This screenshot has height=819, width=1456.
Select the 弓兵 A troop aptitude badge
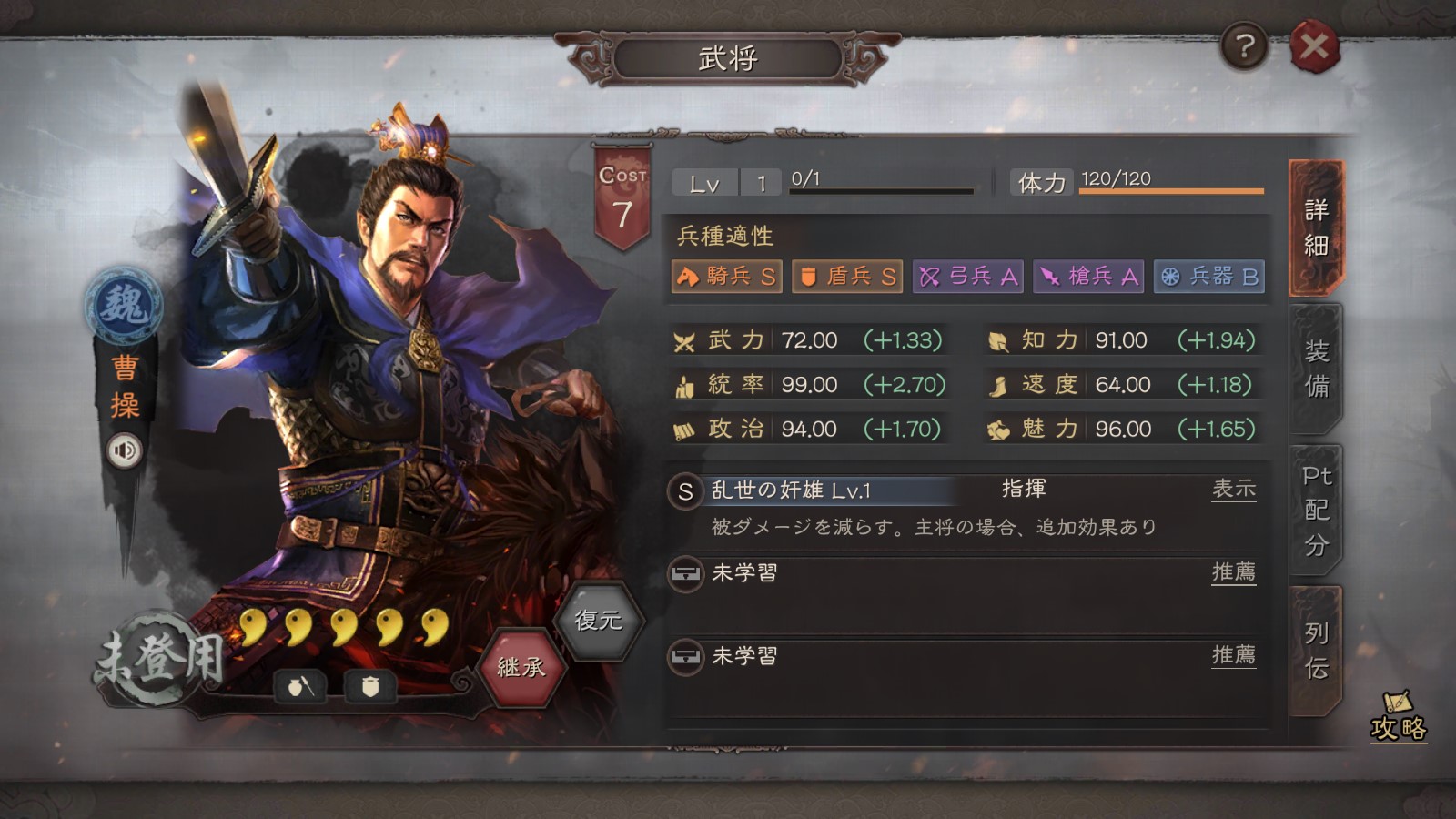coord(968,276)
